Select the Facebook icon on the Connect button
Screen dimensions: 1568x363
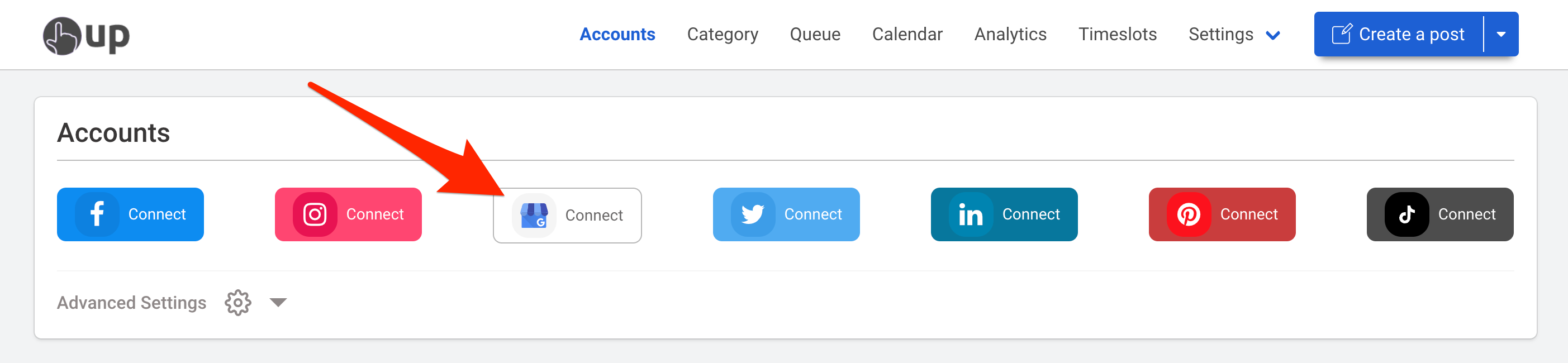click(x=97, y=214)
